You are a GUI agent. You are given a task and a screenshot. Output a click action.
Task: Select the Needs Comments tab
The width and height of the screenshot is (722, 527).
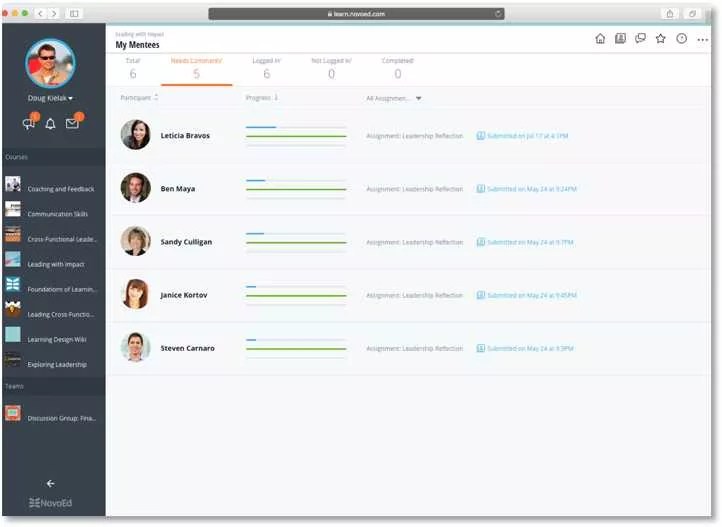pyautogui.click(x=197, y=69)
